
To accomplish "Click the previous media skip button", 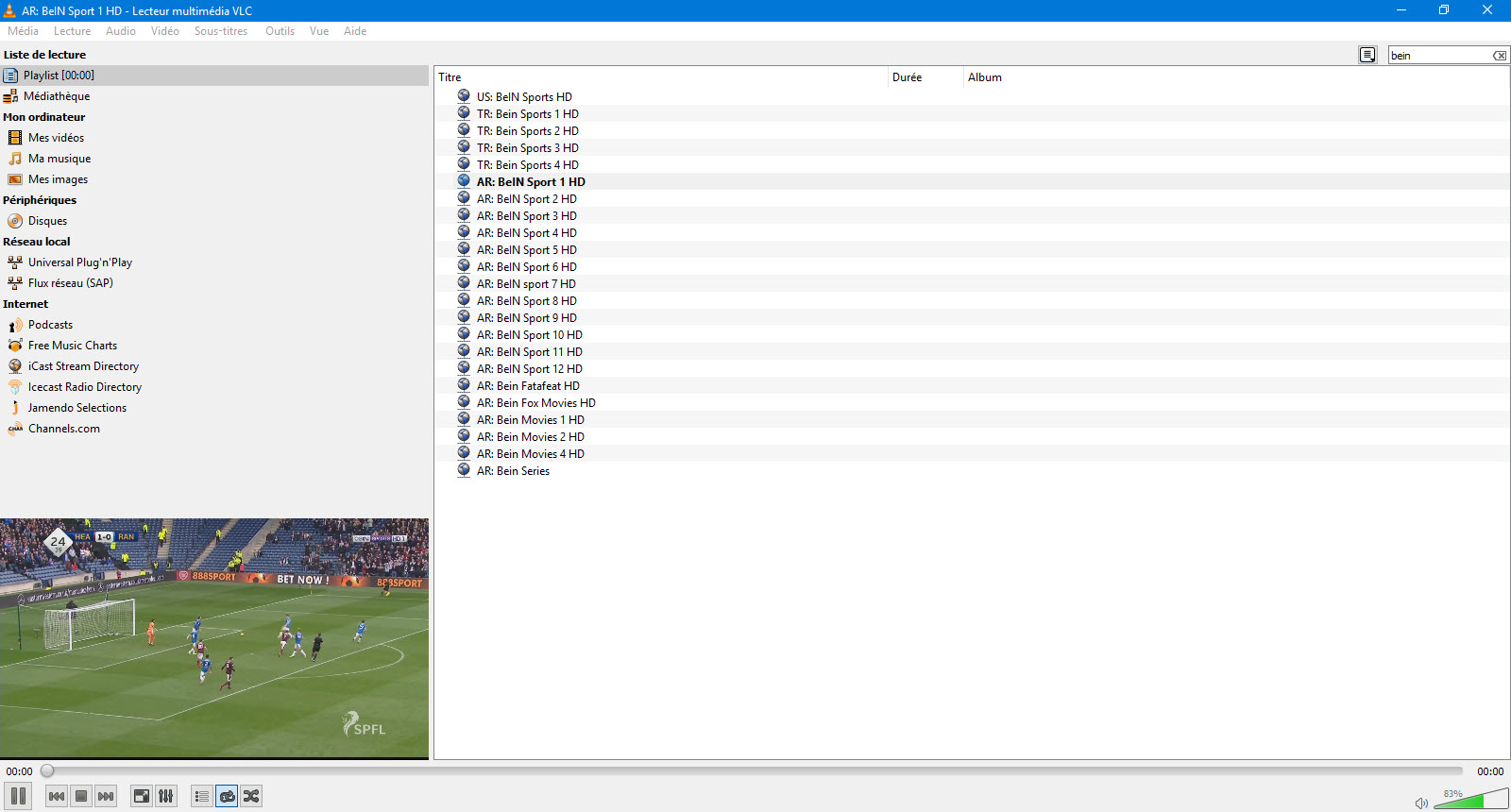I will (x=57, y=796).
